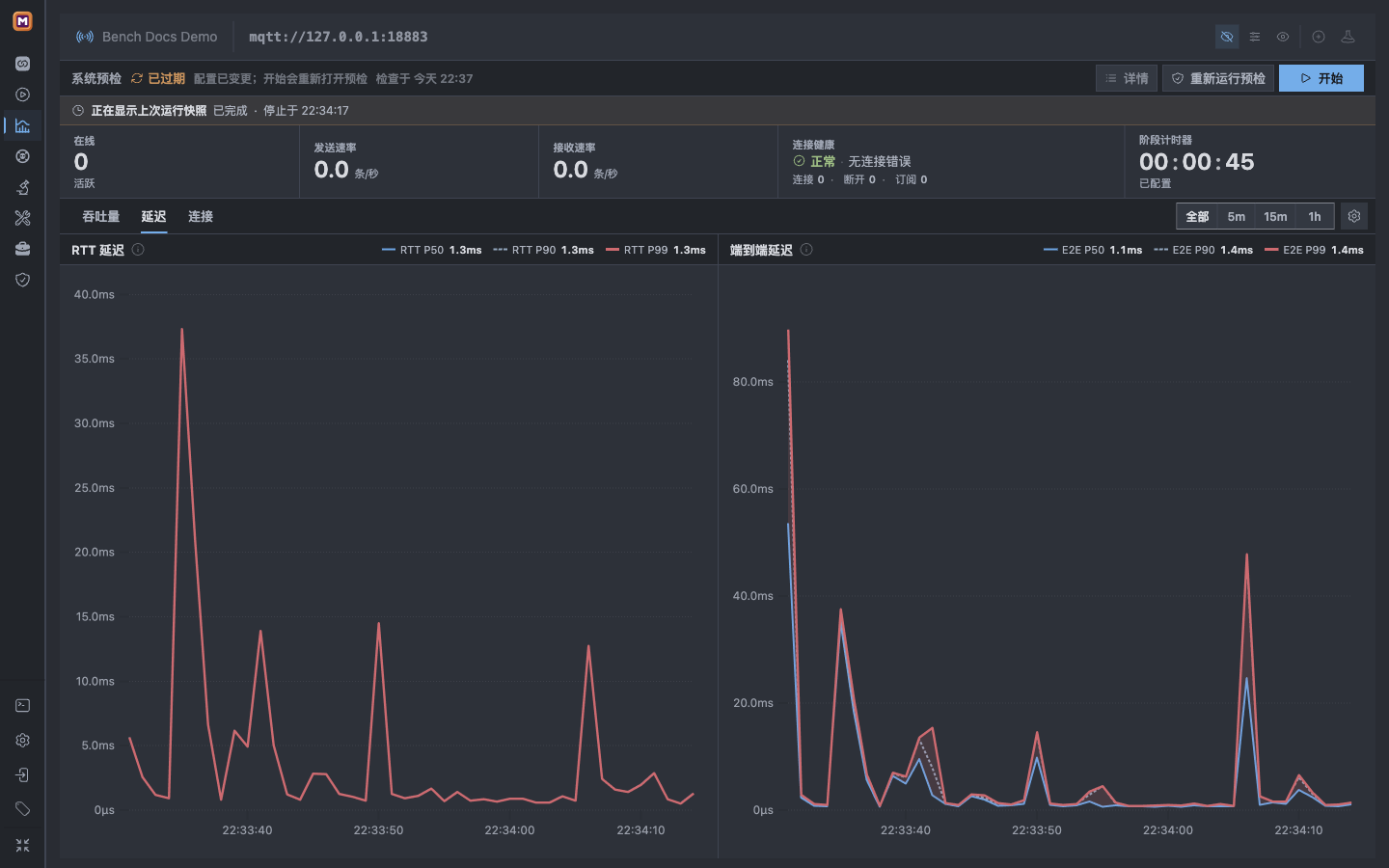The height and width of the screenshot is (868, 1389).
Task: Click the clock icon in snapshot banner
Action: 78,111
